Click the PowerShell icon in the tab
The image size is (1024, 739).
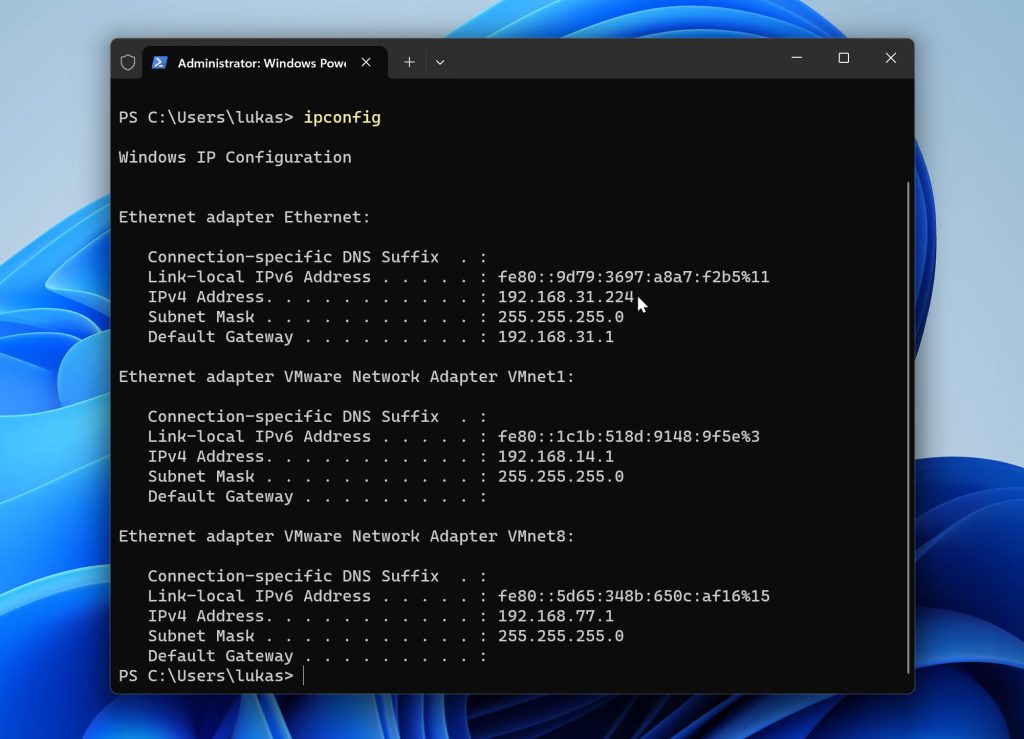pyautogui.click(x=161, y=61)
